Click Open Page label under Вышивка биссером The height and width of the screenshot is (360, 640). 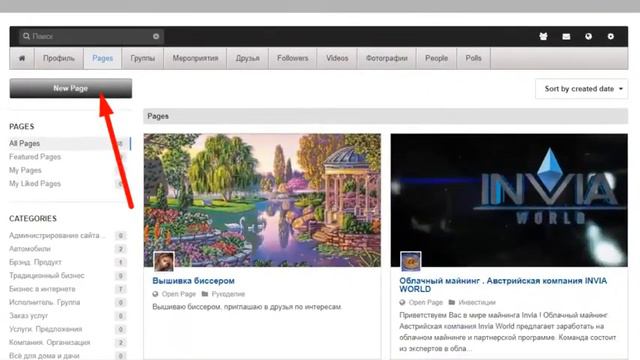tap(179, 294)
